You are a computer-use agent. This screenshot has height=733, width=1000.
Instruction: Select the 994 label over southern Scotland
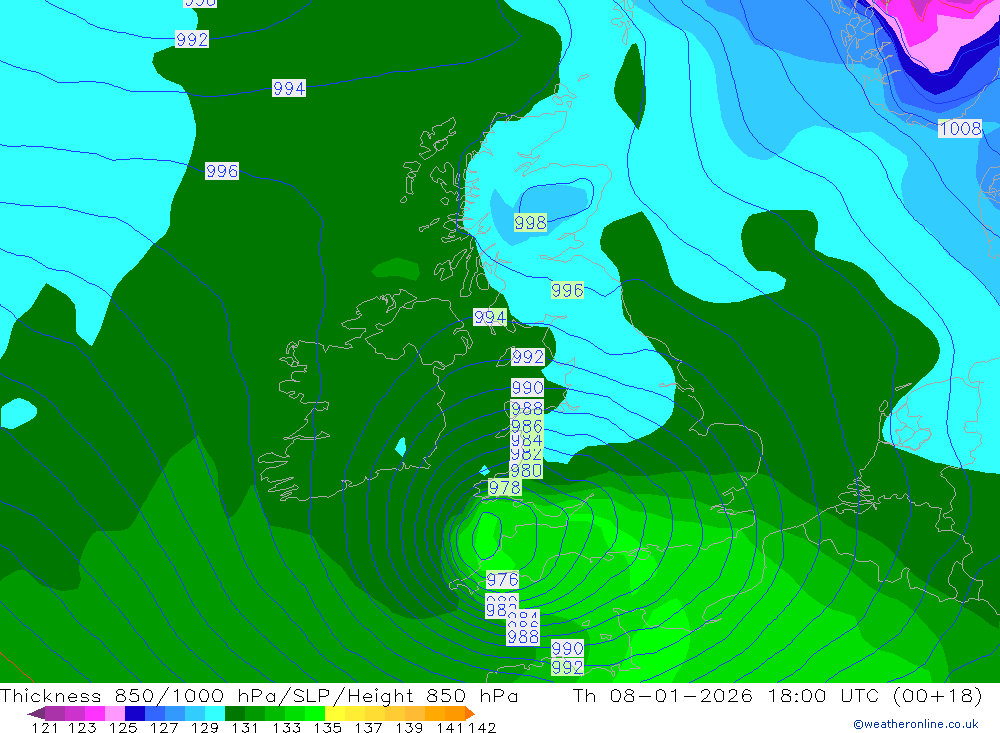click(490, 317)
